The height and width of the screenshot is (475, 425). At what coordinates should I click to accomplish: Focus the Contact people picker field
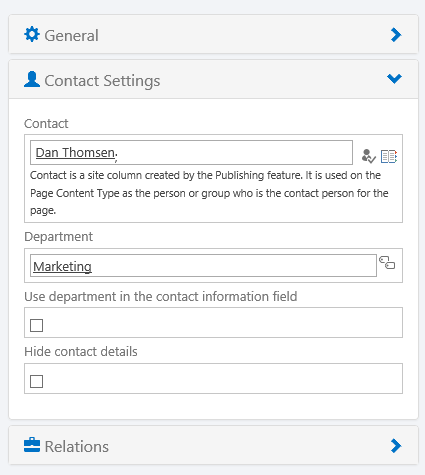[191, 152]
